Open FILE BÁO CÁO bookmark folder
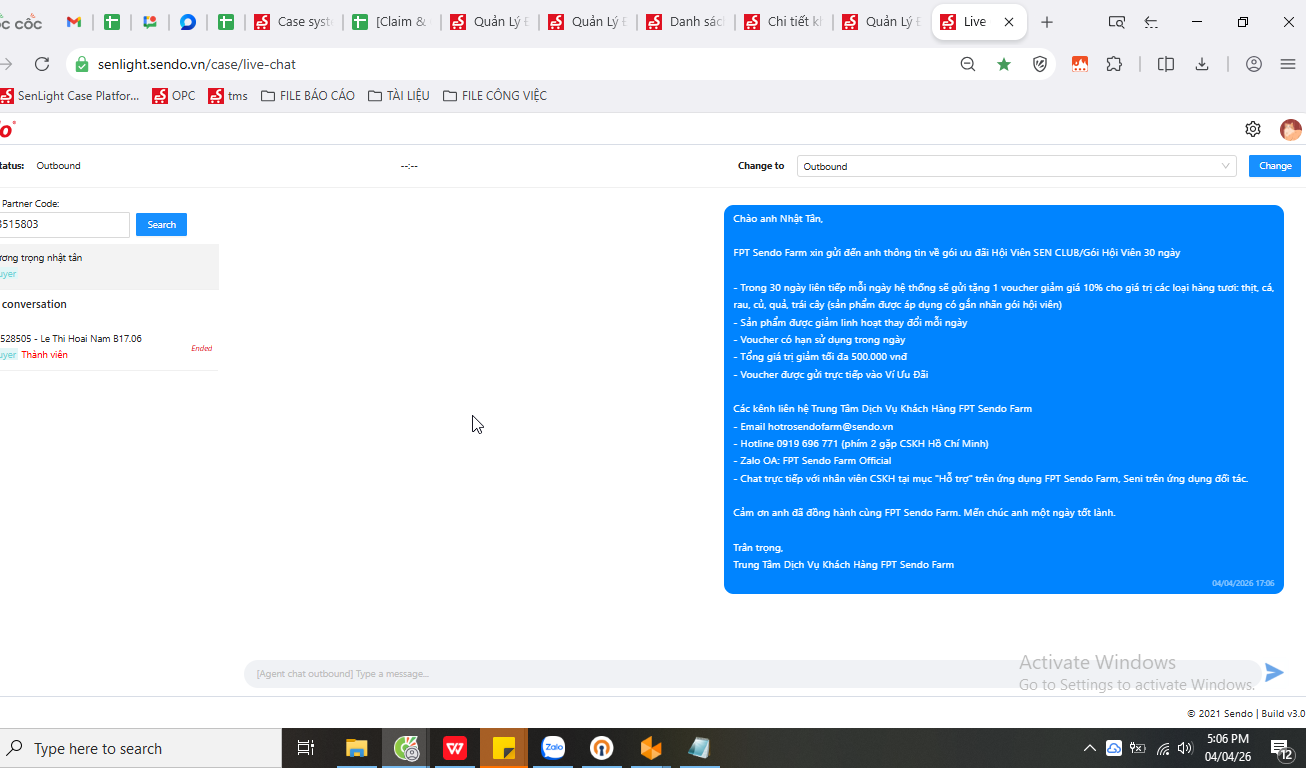1306x768 pixels. (308, 96)
